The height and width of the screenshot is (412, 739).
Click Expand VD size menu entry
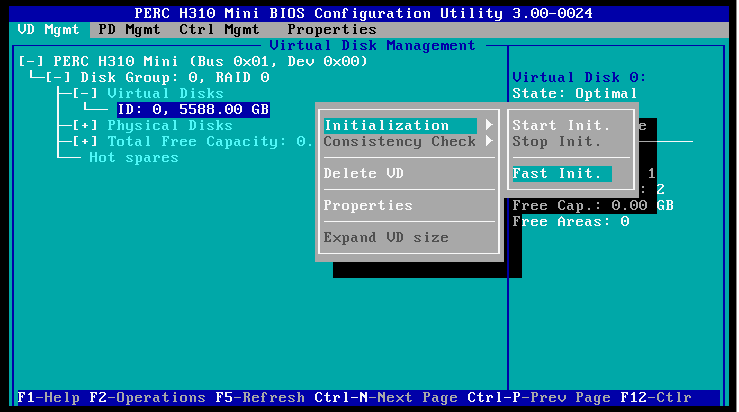click(385, 238)
